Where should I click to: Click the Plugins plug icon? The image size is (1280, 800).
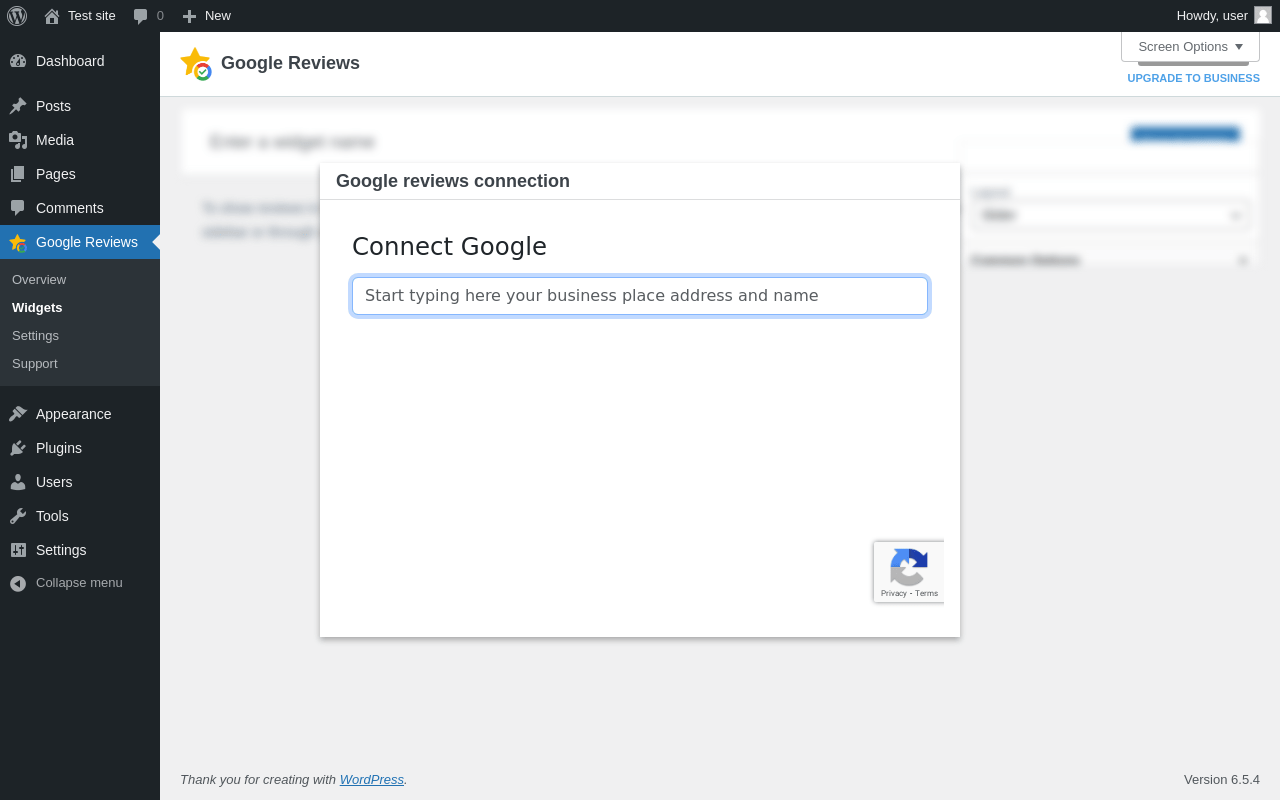coord(18,448)
